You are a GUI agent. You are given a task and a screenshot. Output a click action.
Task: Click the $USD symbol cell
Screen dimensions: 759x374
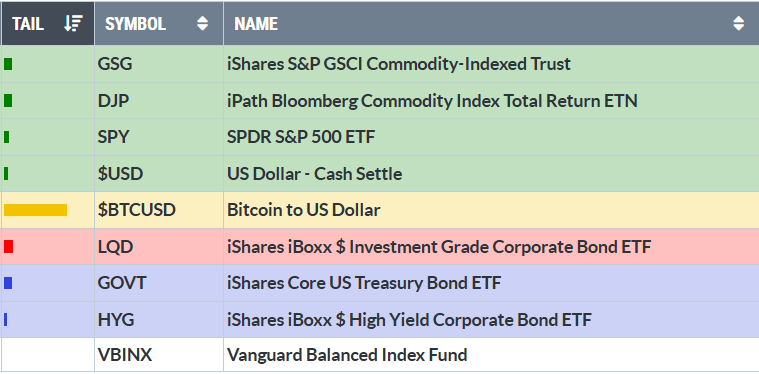click(x=159, y=174)
